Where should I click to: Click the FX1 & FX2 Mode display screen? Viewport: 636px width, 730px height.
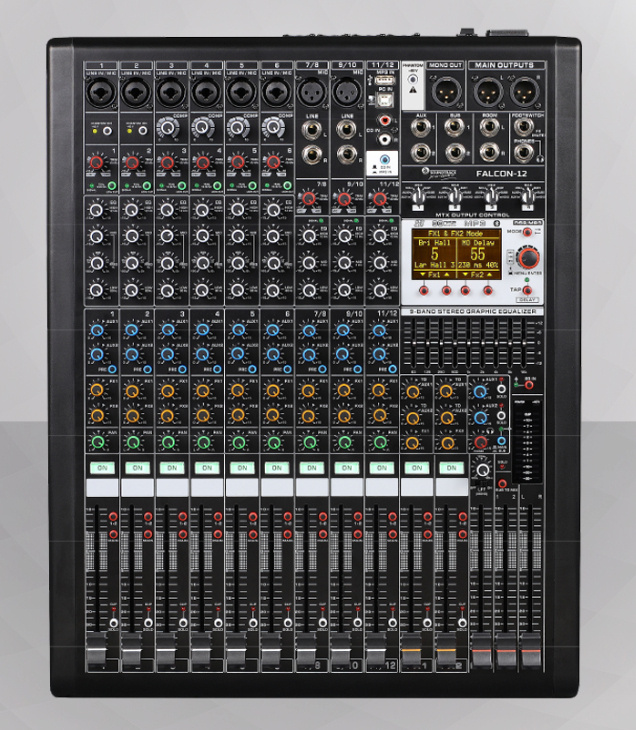point(455,254)
